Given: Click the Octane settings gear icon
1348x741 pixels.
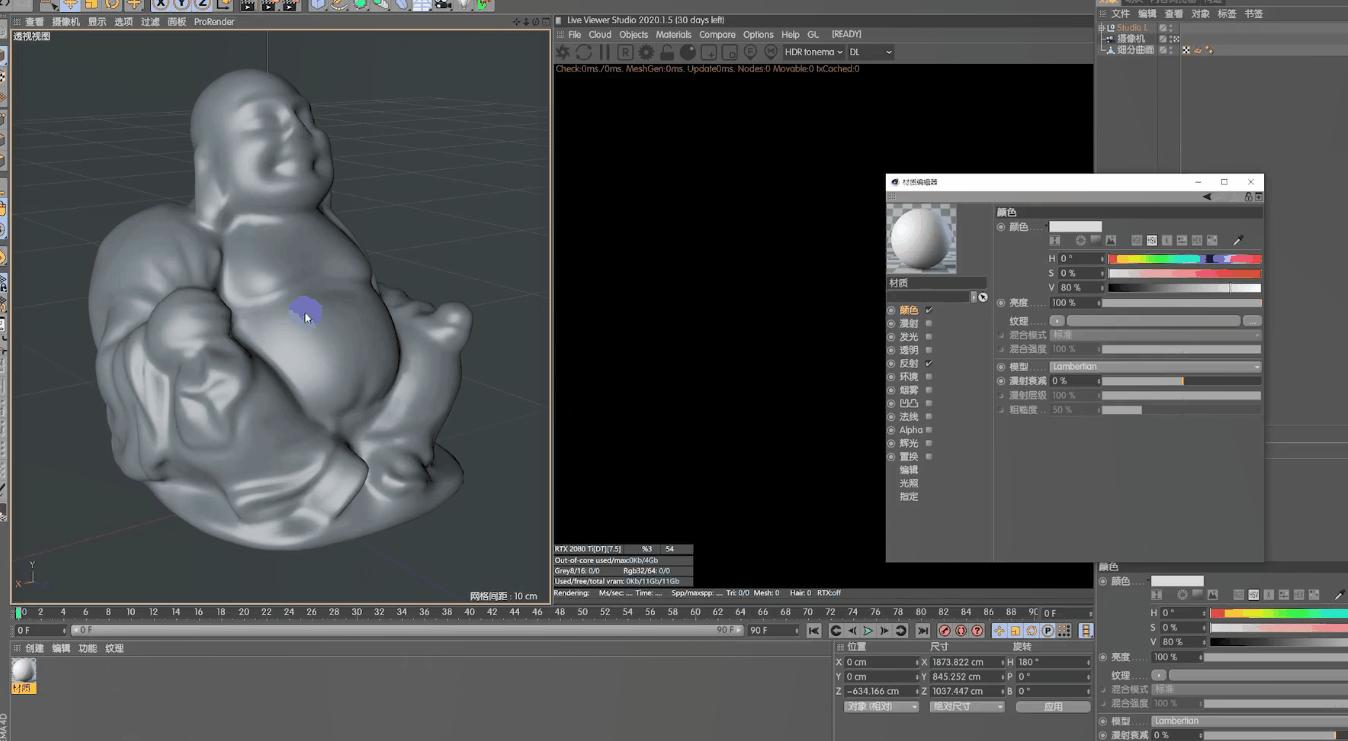Looking at the screenshot, I should pos(646,52).
